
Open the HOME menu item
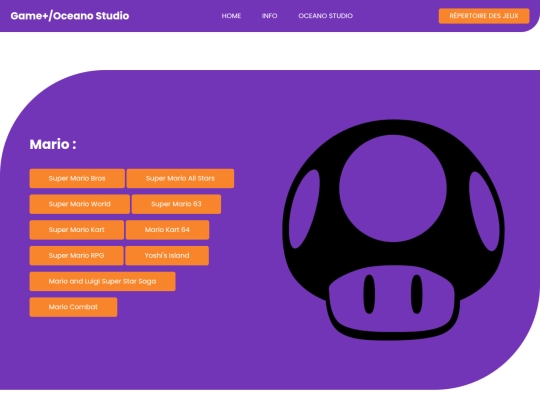point(231,16)
